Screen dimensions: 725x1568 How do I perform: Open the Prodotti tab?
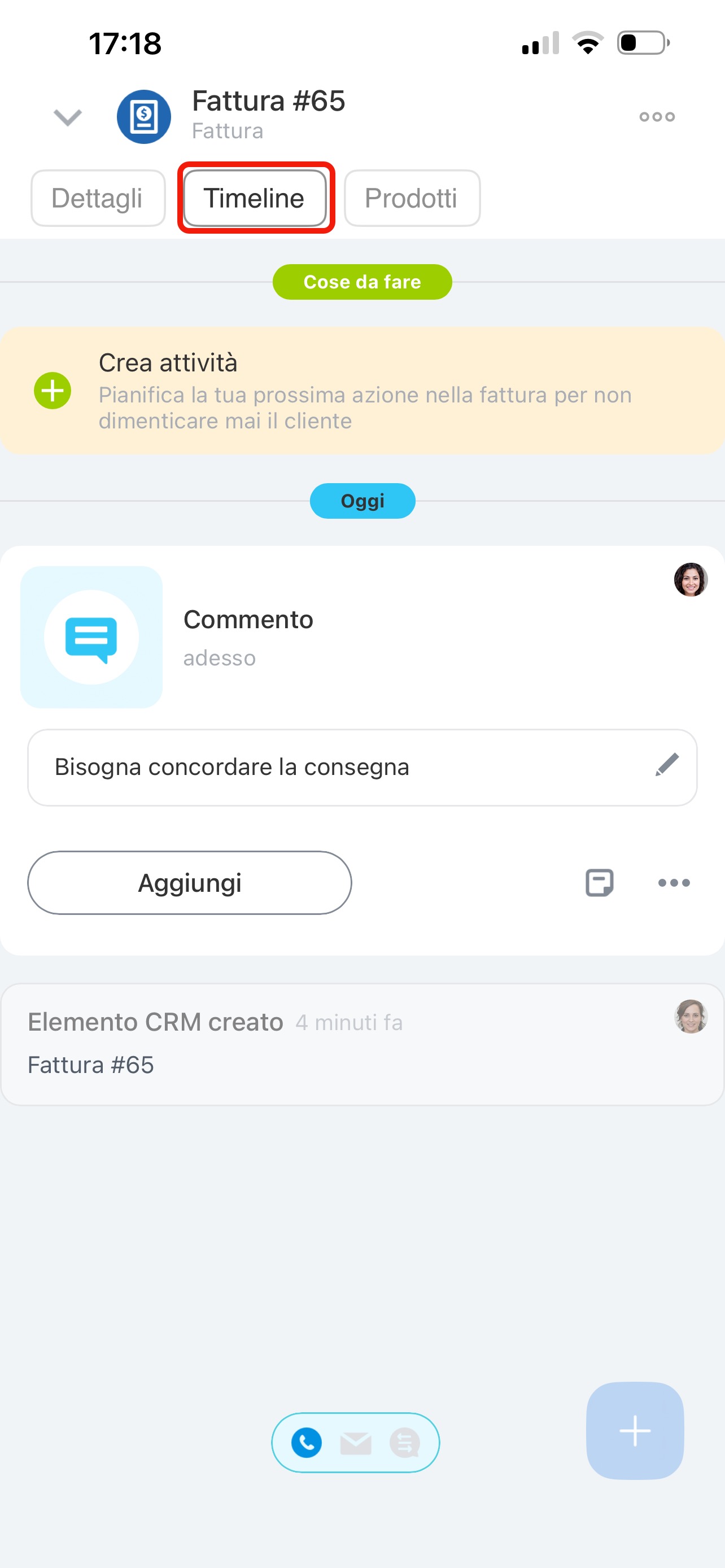point(412,198)
